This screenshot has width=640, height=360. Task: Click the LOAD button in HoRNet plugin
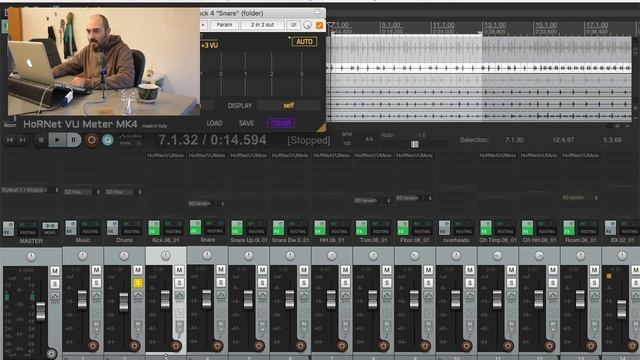point(214,123)
